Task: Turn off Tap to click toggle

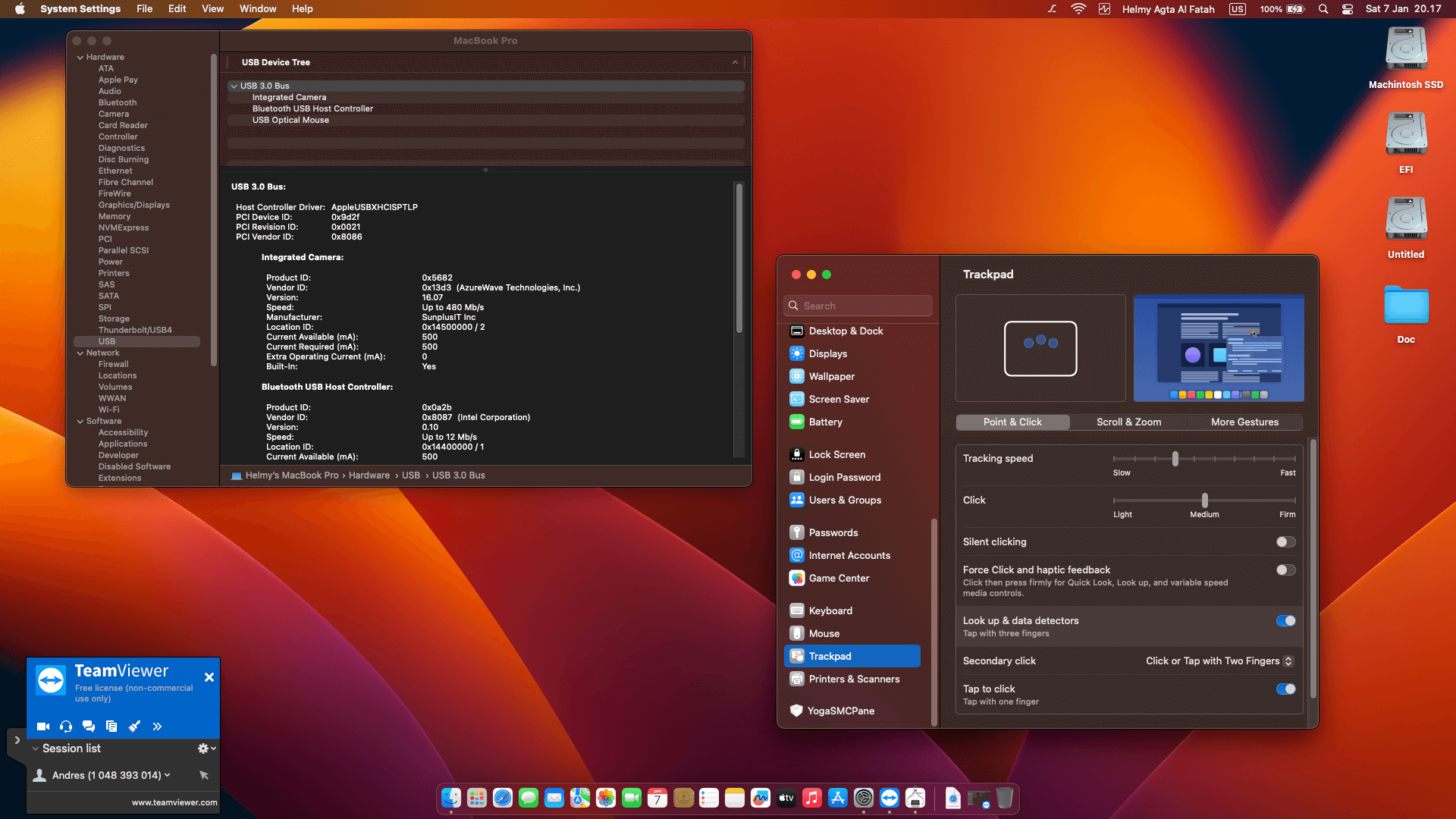Action: (x=1285, y=689)
